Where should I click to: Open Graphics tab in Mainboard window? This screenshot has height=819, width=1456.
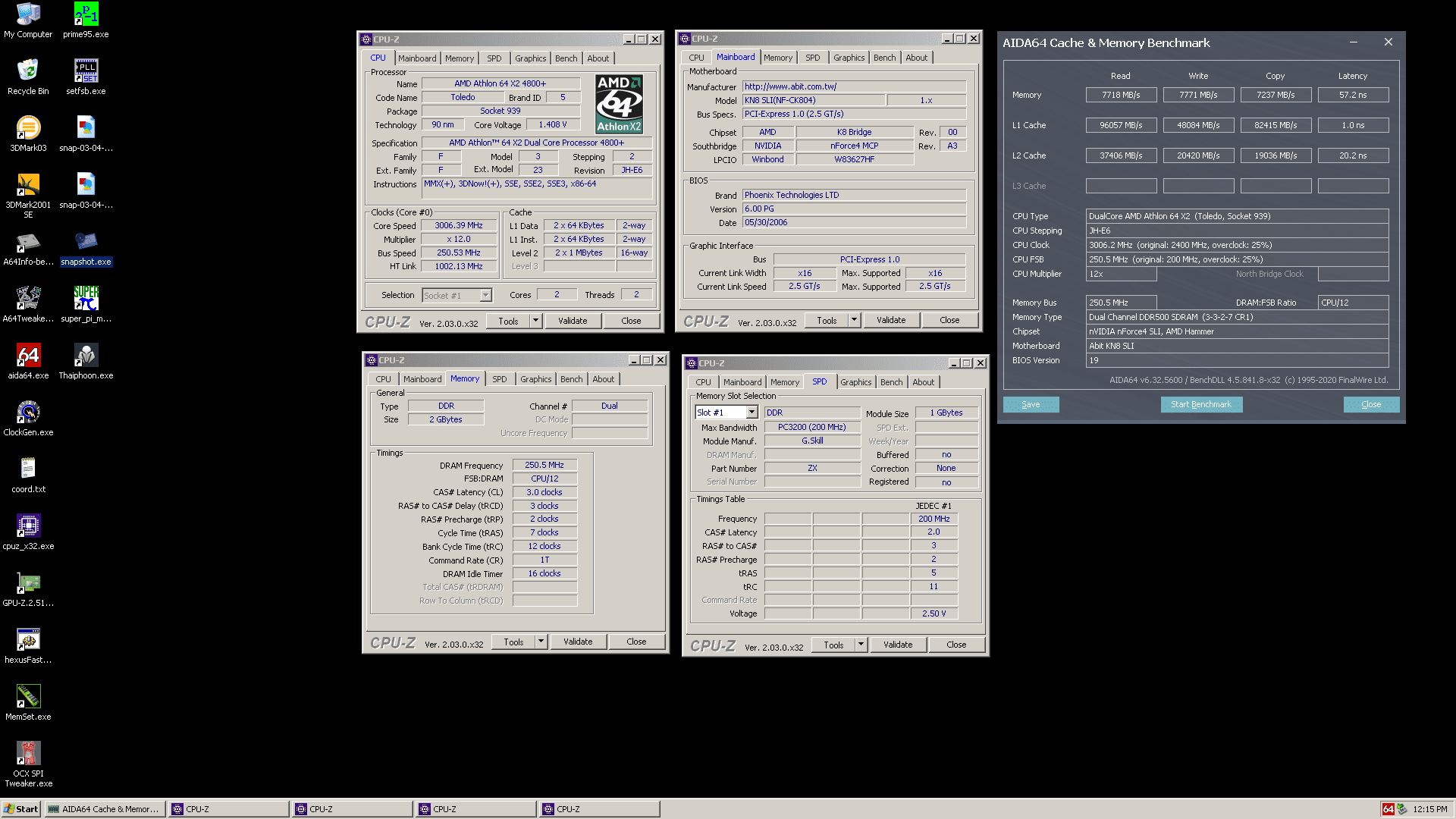849,58
